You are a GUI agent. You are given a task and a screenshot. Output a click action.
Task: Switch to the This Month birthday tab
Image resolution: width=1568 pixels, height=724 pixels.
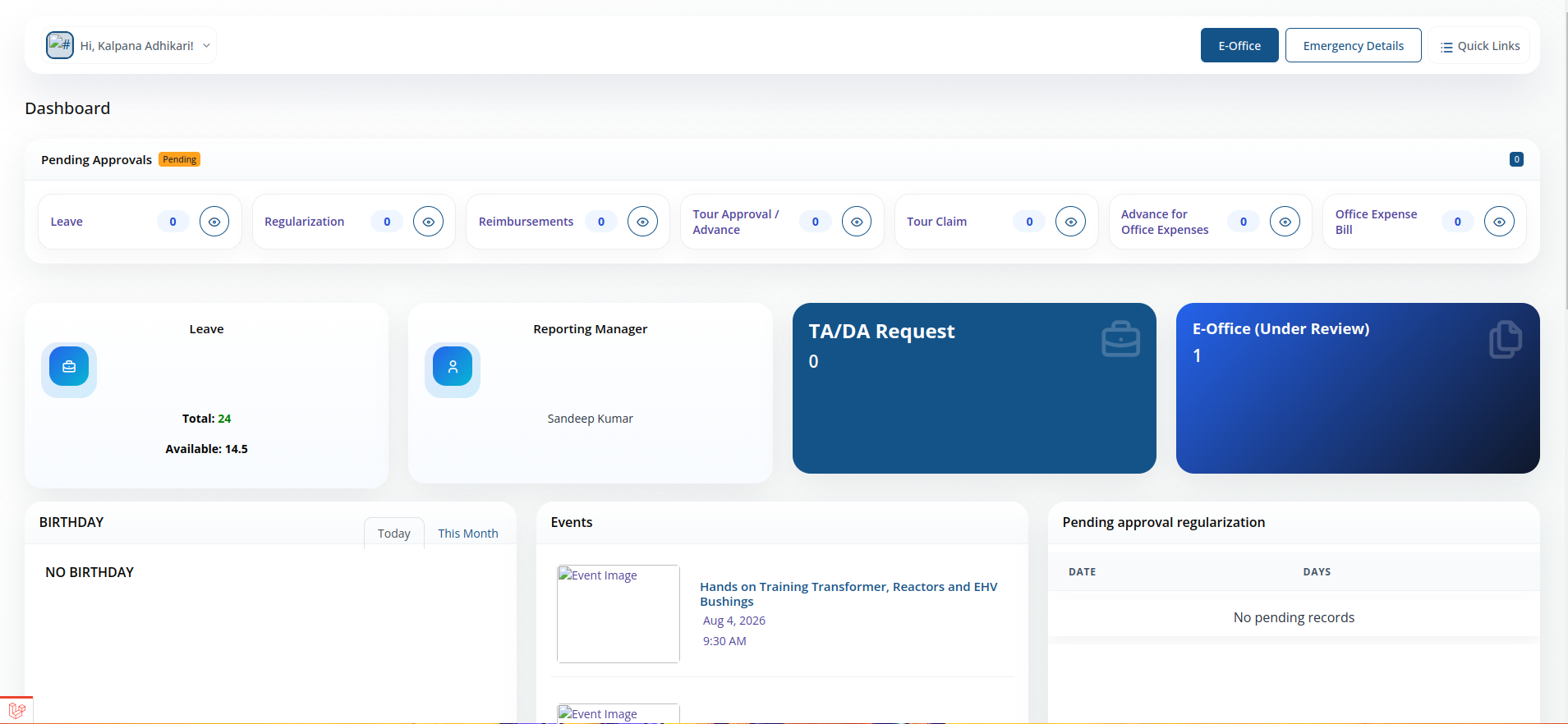tap(468, 533)
